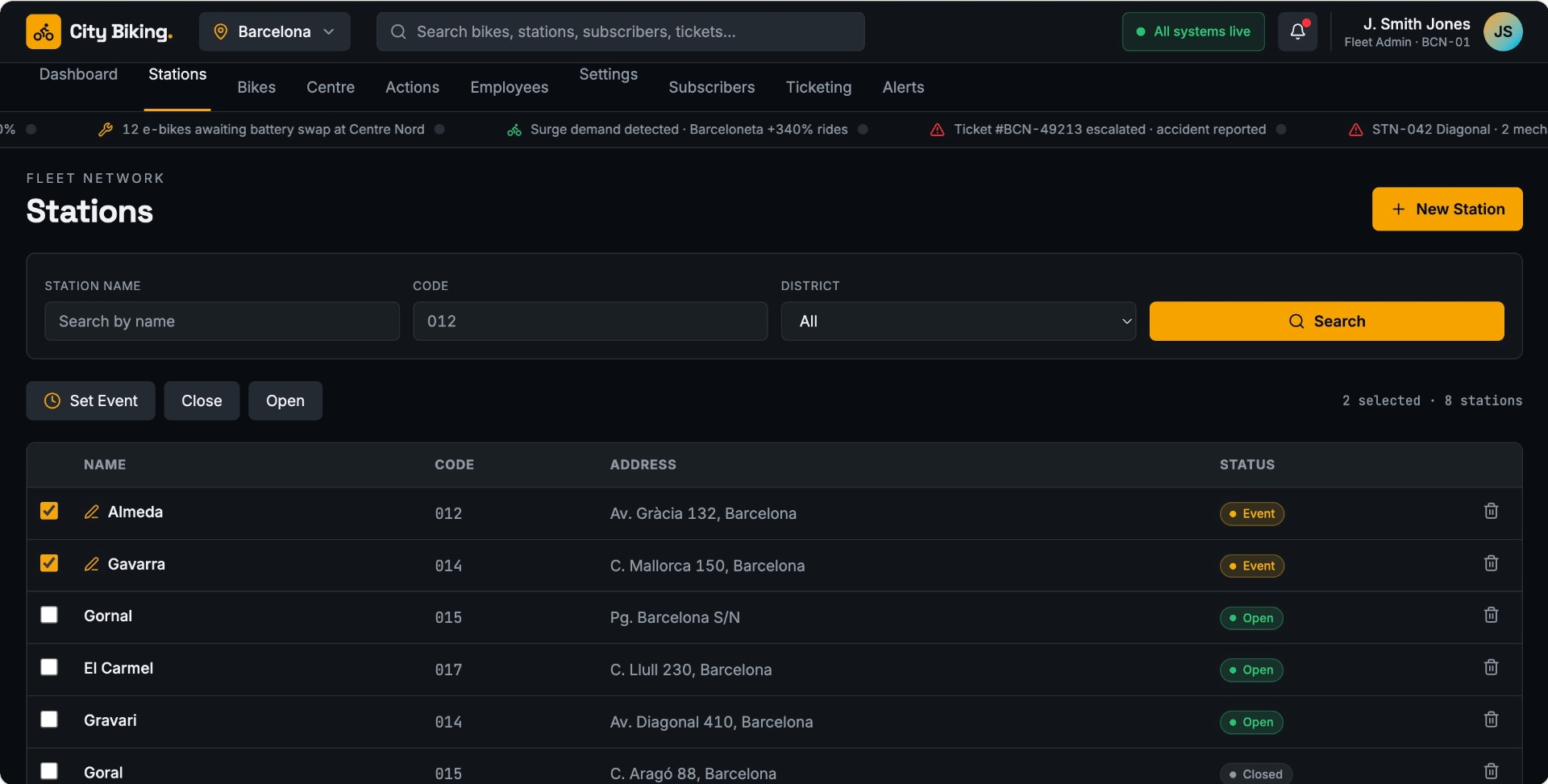Select the Goral station checkbox

[49, 771]
